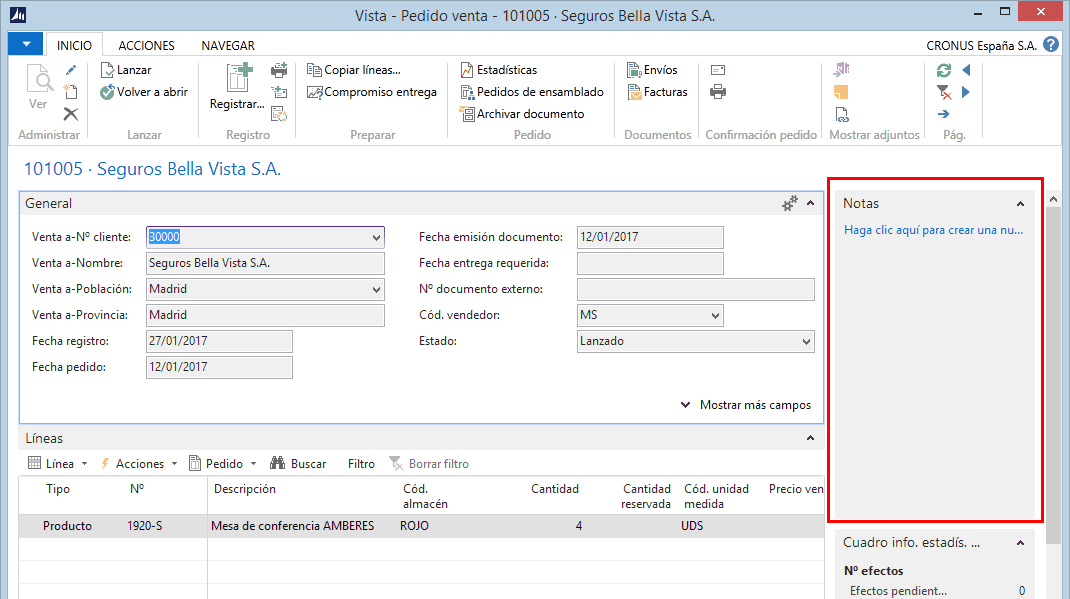Open OneNote from Mostrar adjuntos
Viewport: 1070px width, 599px height.
[x=841, y=68]
